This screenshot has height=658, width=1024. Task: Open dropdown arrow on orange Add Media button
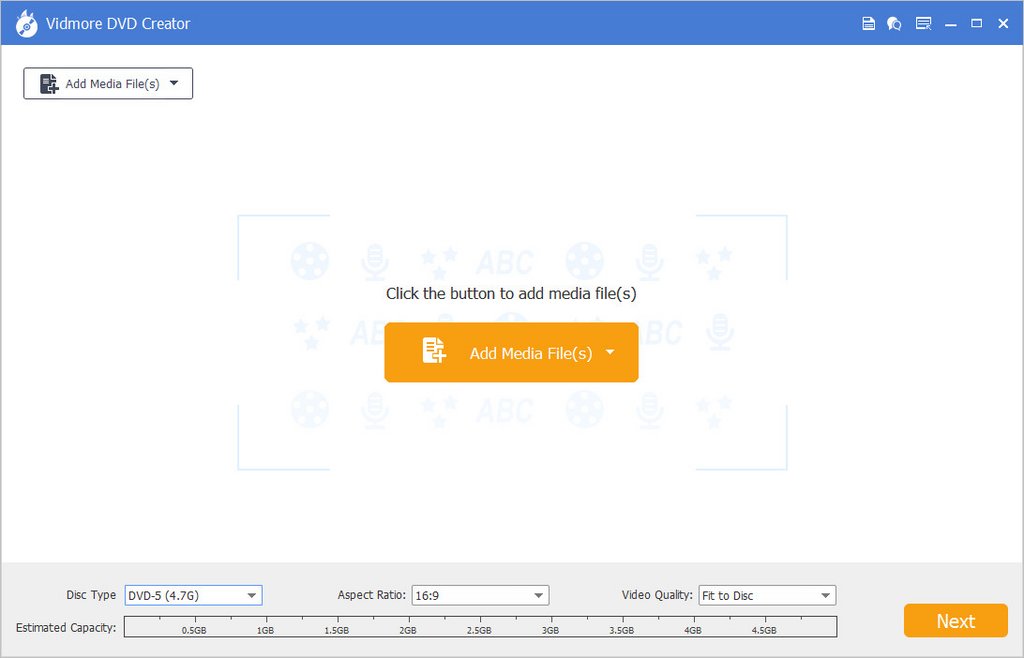pyautogui.click(x=610, y=352)
